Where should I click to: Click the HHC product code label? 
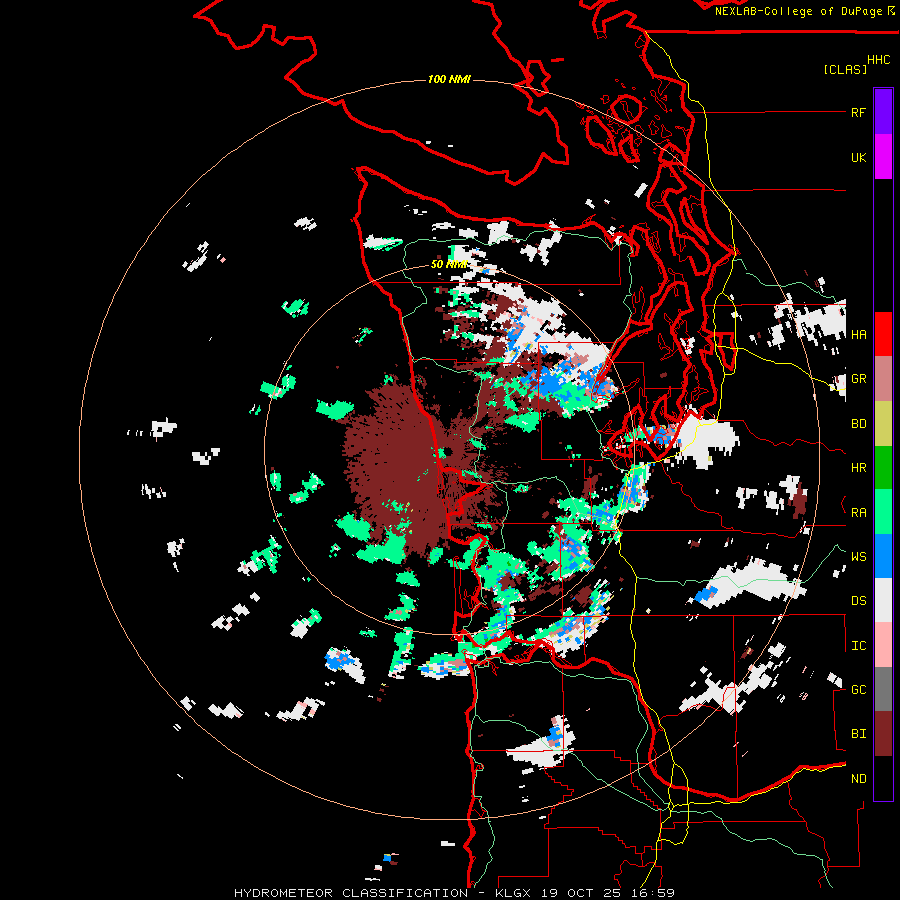pyautogui.click(x=879, y=60)
